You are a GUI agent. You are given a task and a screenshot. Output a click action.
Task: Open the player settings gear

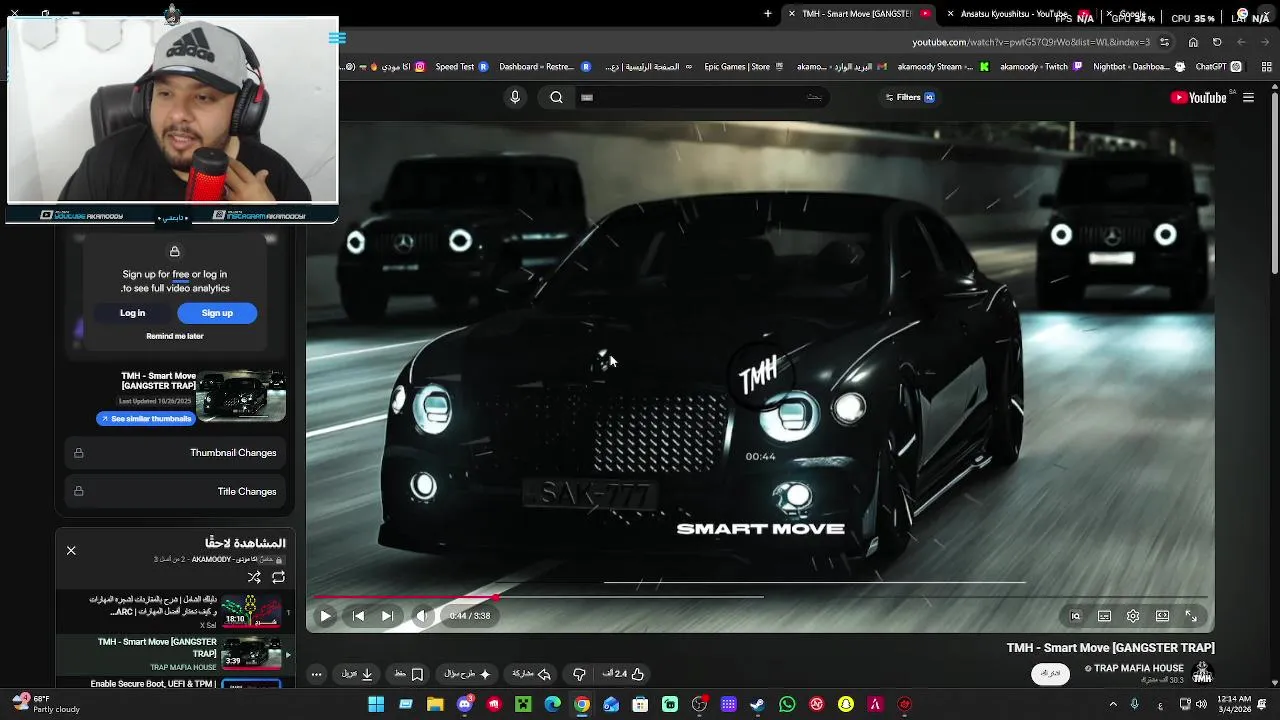1133,616
